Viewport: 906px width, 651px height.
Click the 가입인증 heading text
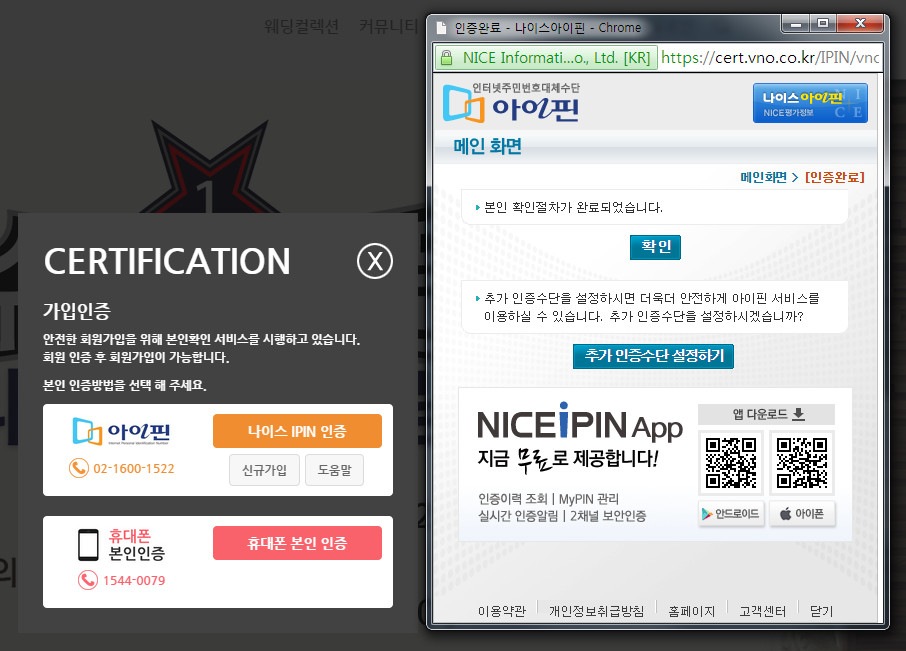(77, 311)
